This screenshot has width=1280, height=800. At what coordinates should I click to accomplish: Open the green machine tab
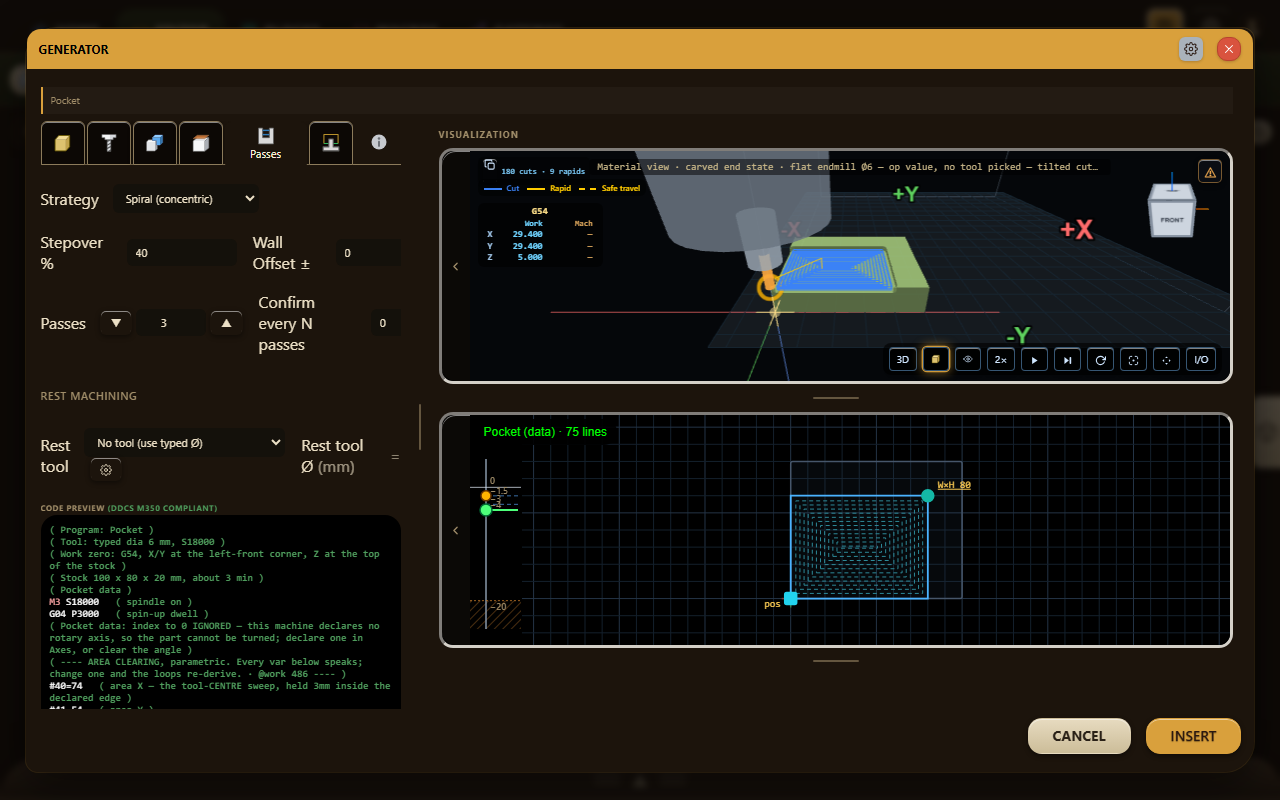[x=331, y=143]
